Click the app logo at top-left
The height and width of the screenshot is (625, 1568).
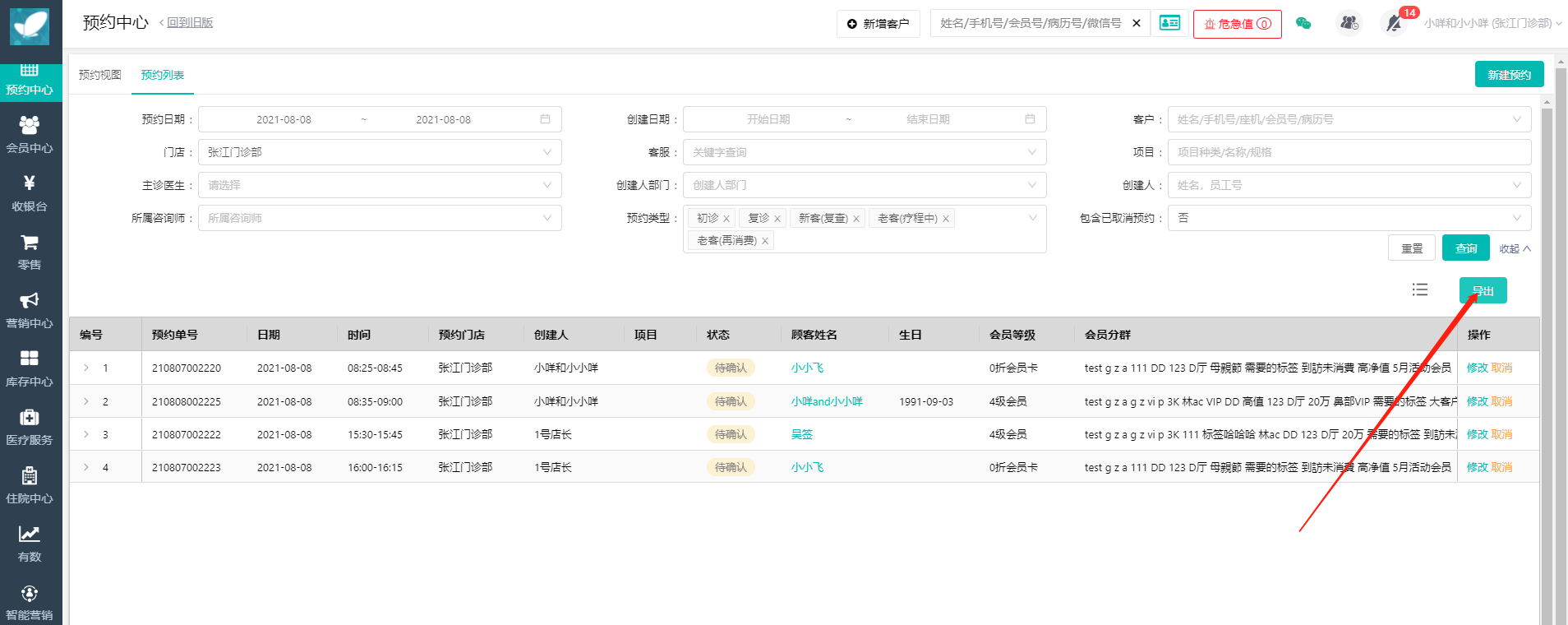coord(30,26)
